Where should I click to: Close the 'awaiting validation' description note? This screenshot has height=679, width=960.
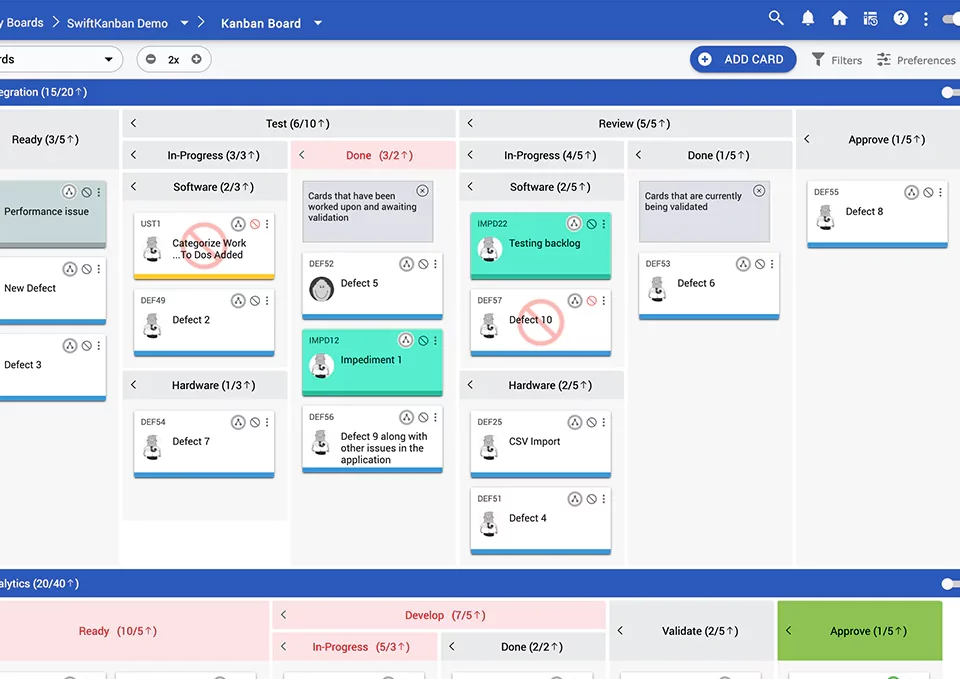[x=422, y=191]
